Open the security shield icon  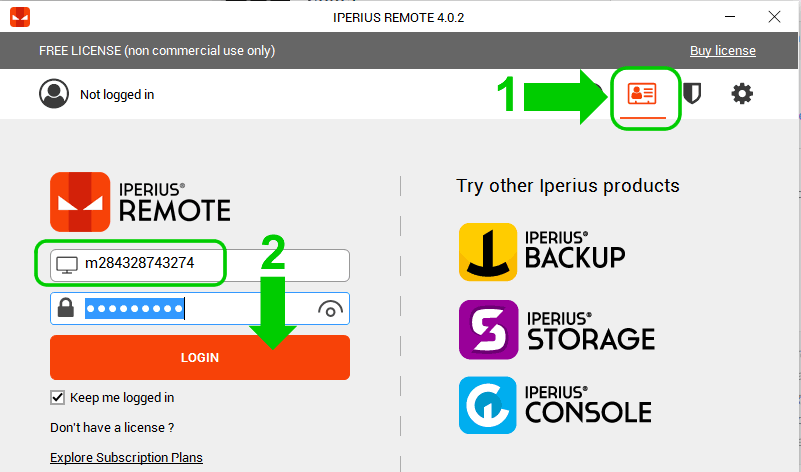(x=692, y=93)
